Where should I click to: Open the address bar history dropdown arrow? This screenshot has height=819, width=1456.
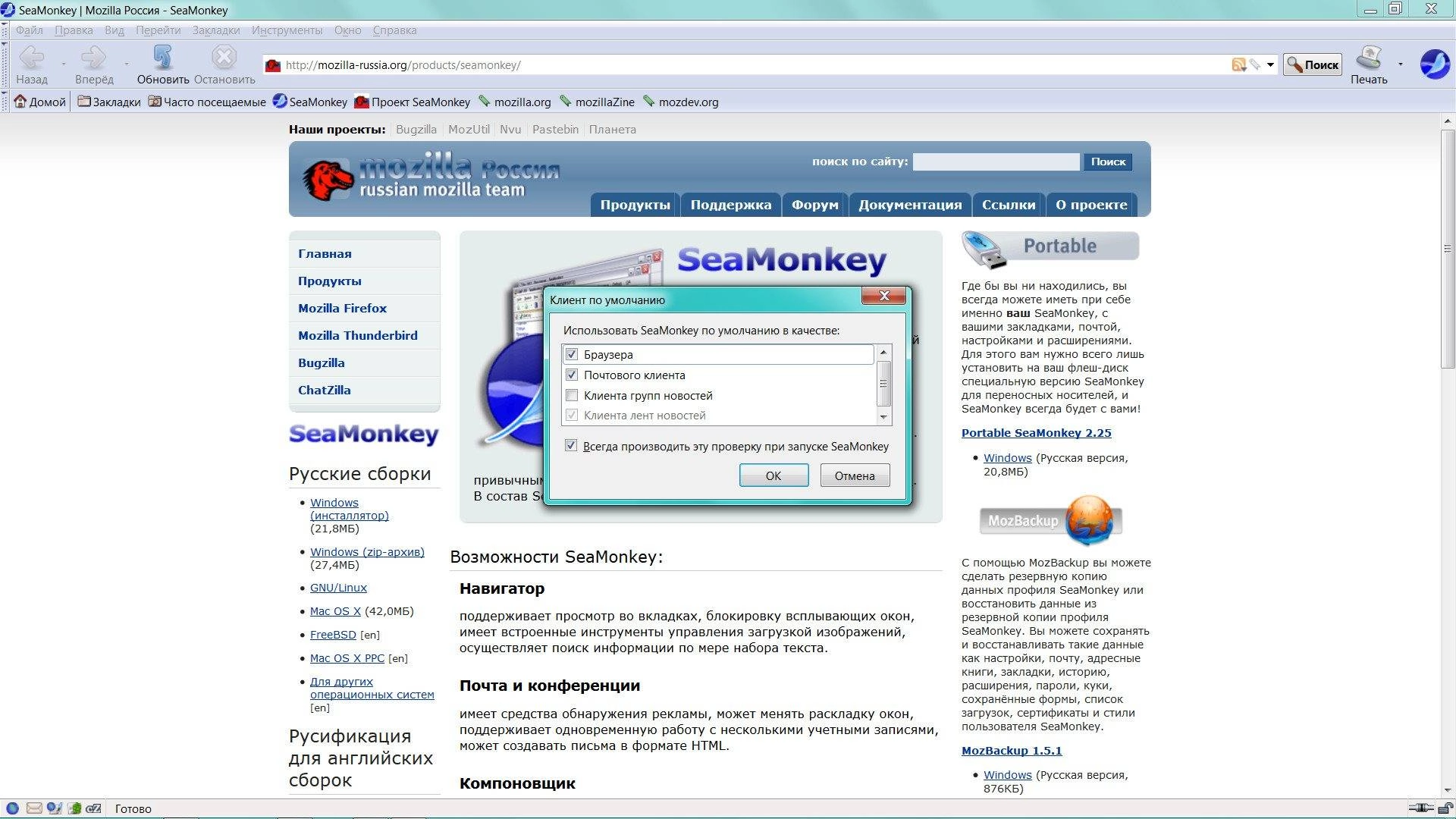point(1270,65)
